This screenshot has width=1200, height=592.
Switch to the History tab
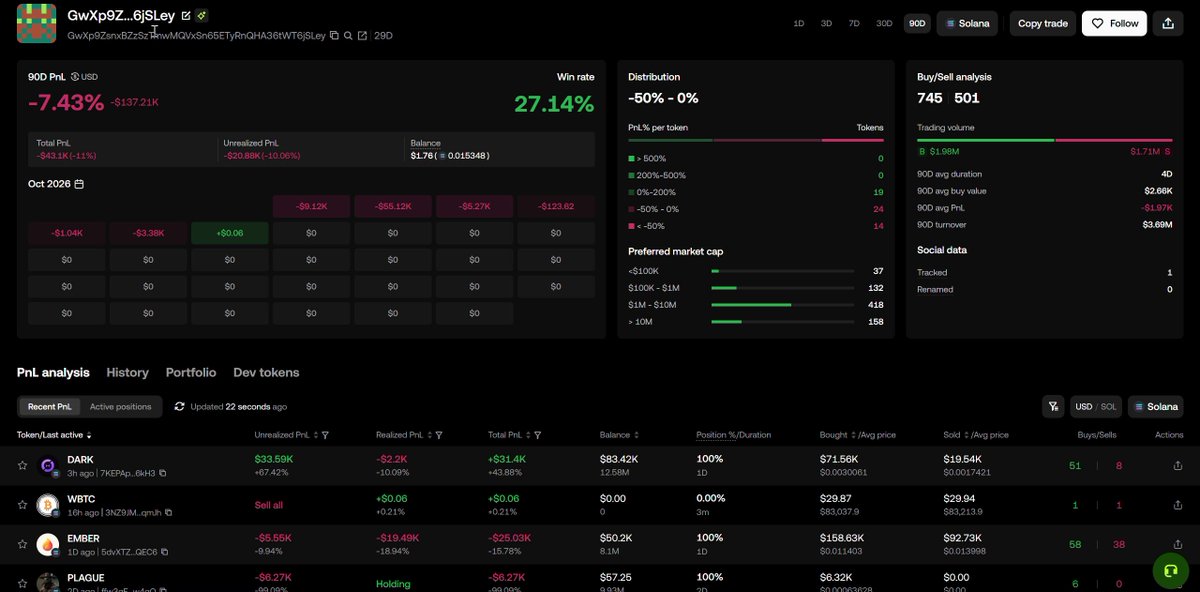127,373
